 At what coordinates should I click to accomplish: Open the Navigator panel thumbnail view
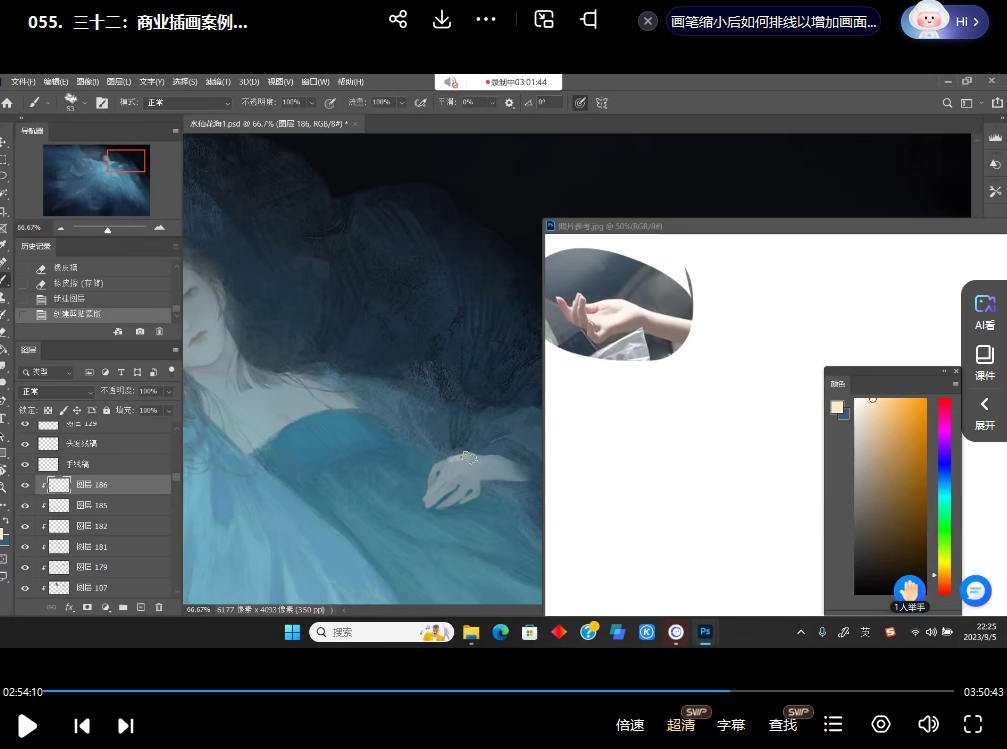coord(95,180)
